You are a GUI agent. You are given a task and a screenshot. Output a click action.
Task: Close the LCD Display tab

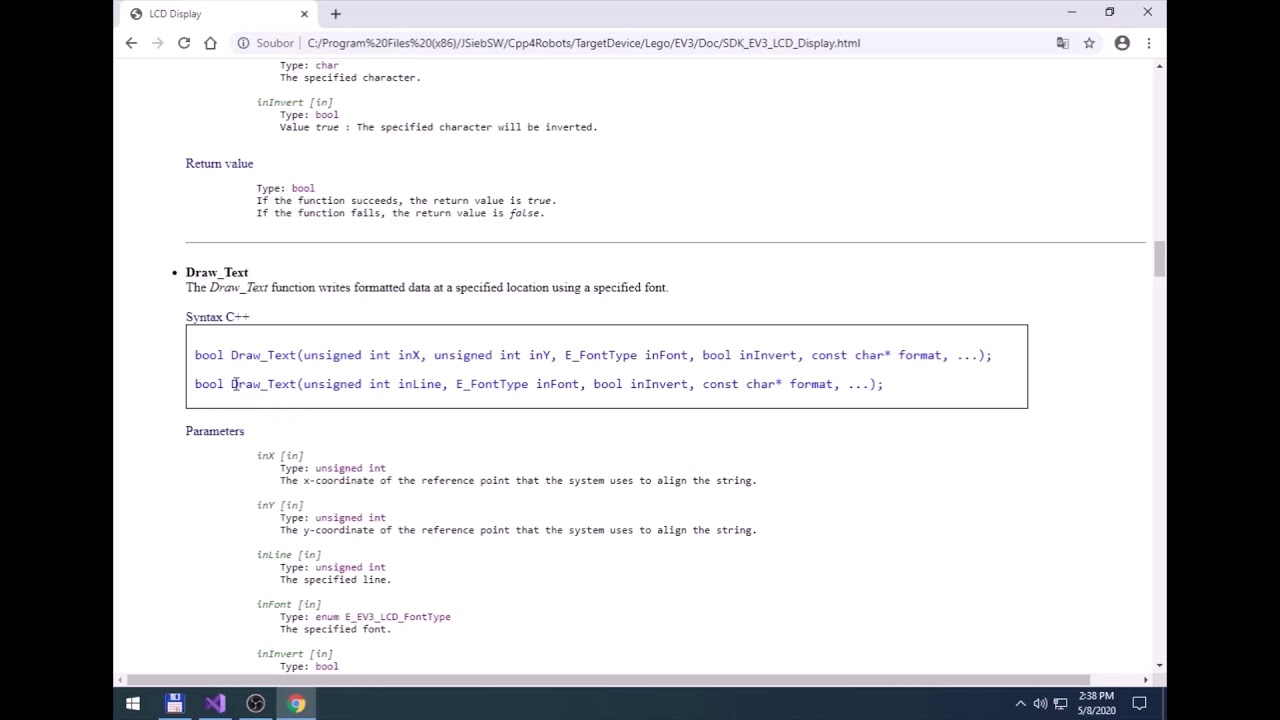click(304, 14)
